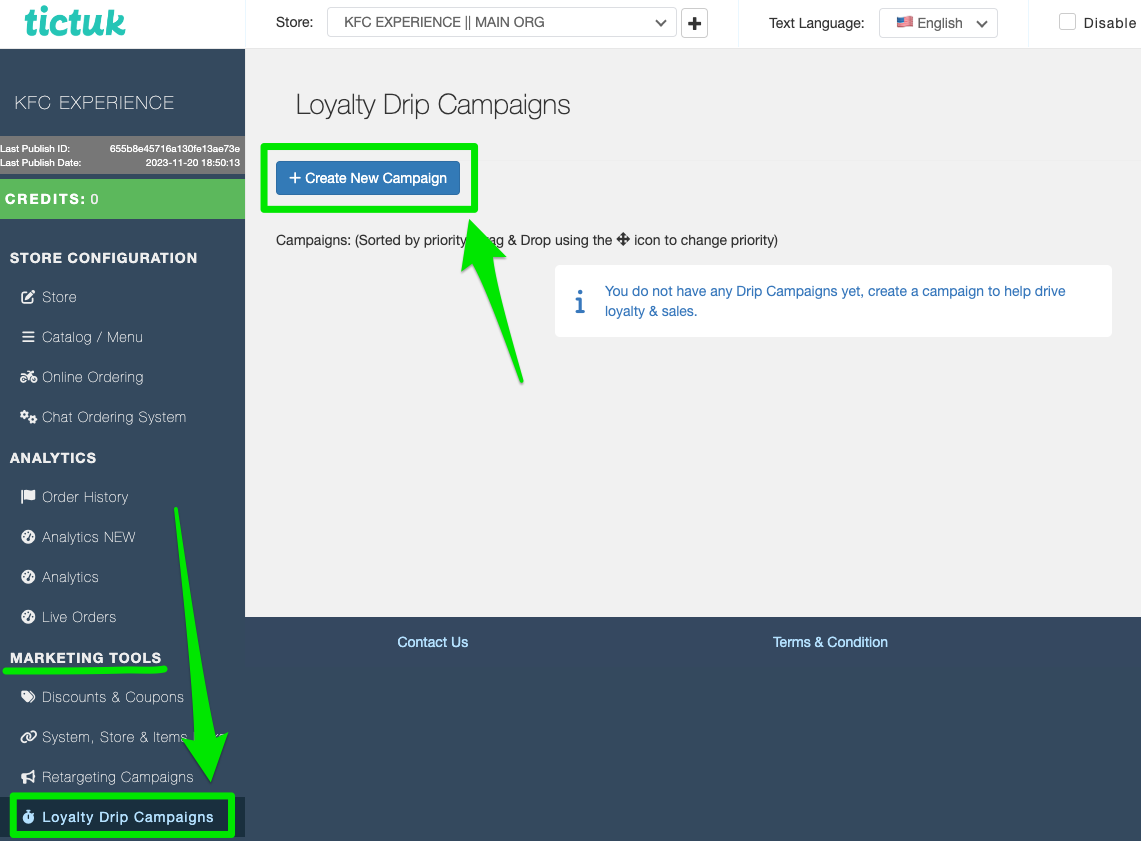
Task: Click the Discounts & Coupons tags icon
Action: [x=28, y=697]
